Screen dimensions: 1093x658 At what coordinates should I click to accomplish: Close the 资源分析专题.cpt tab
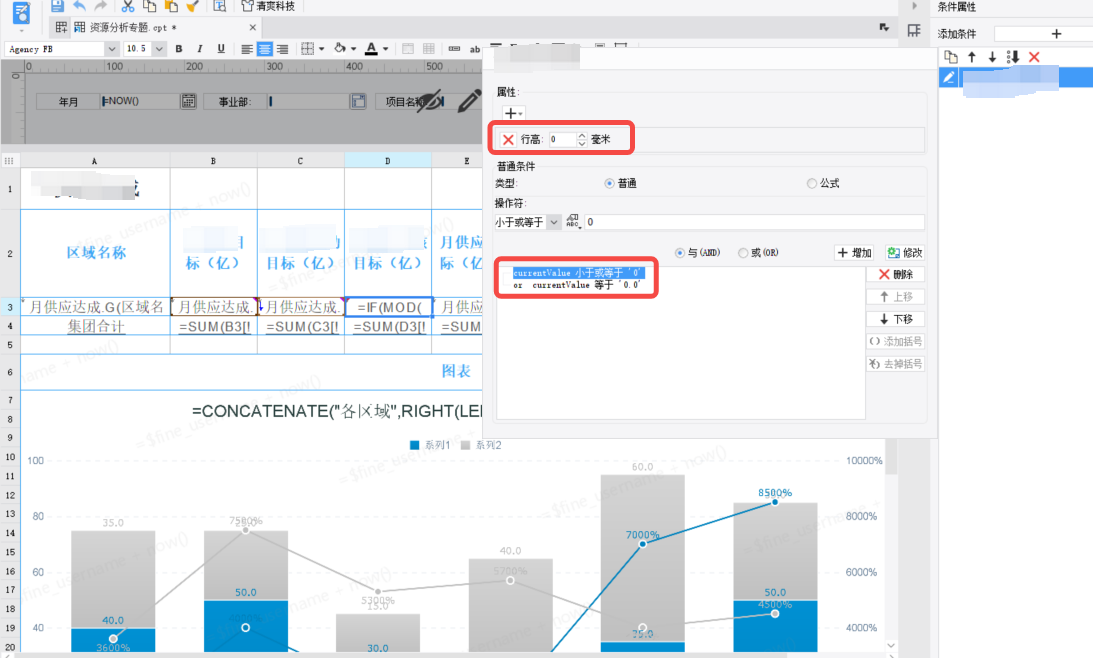point(252,27)
